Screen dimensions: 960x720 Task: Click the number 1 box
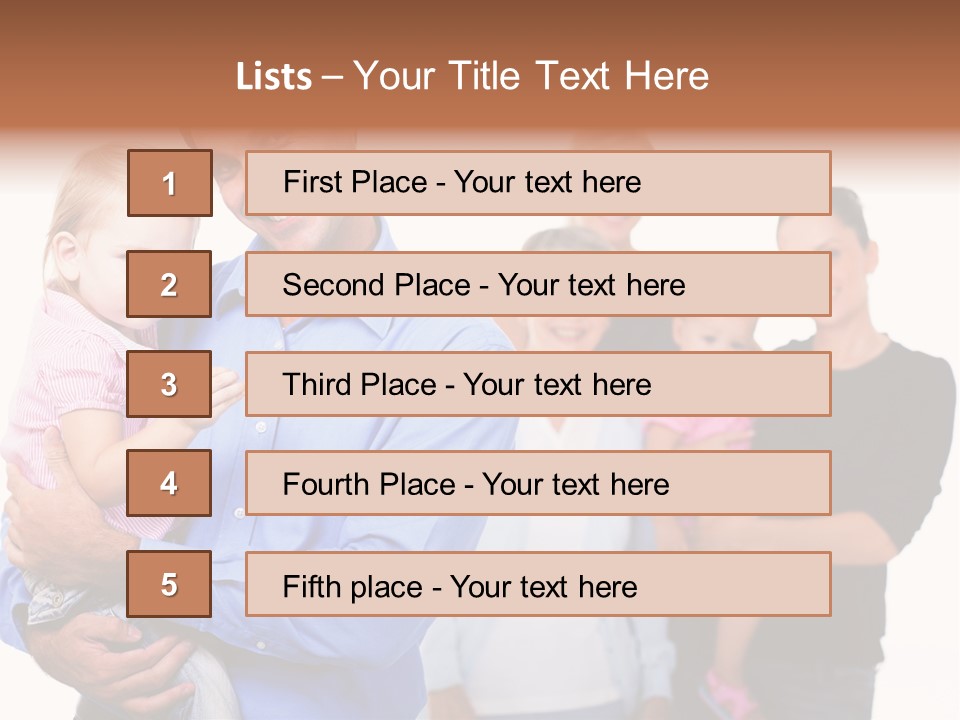pyautogui.click(x=170, y=183)
